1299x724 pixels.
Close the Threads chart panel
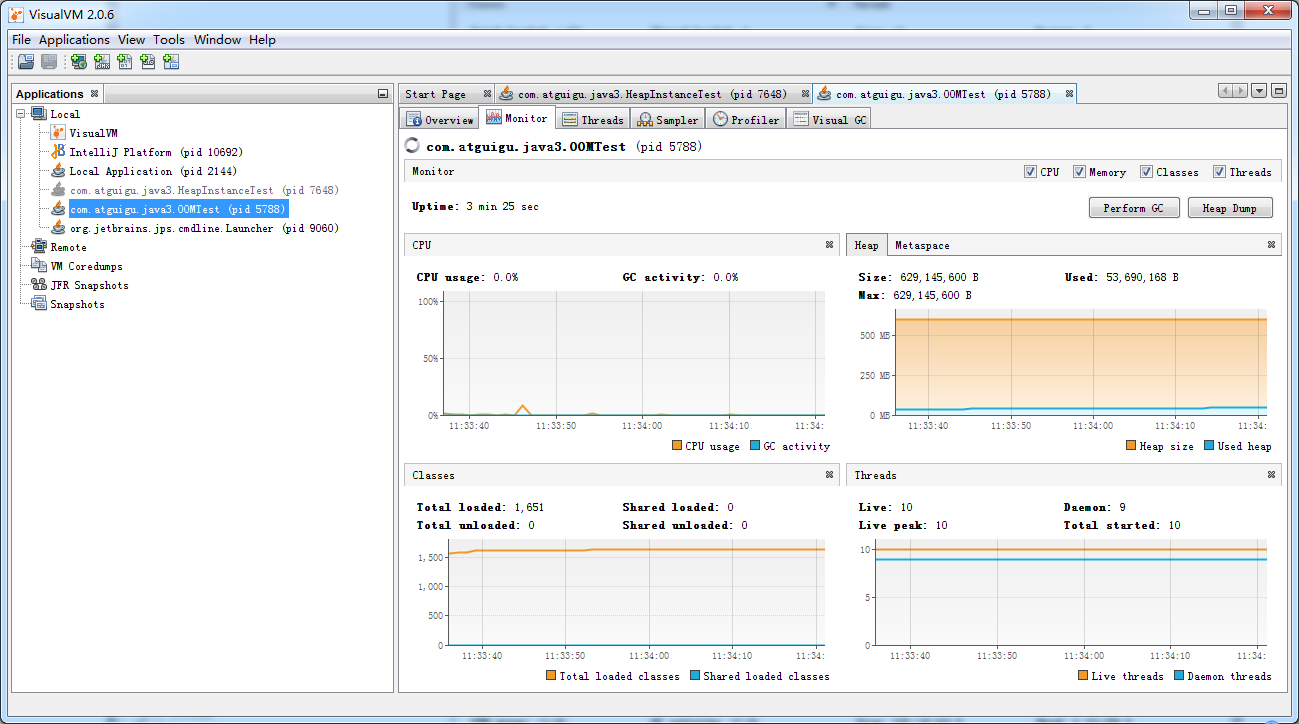[1271, 475]
